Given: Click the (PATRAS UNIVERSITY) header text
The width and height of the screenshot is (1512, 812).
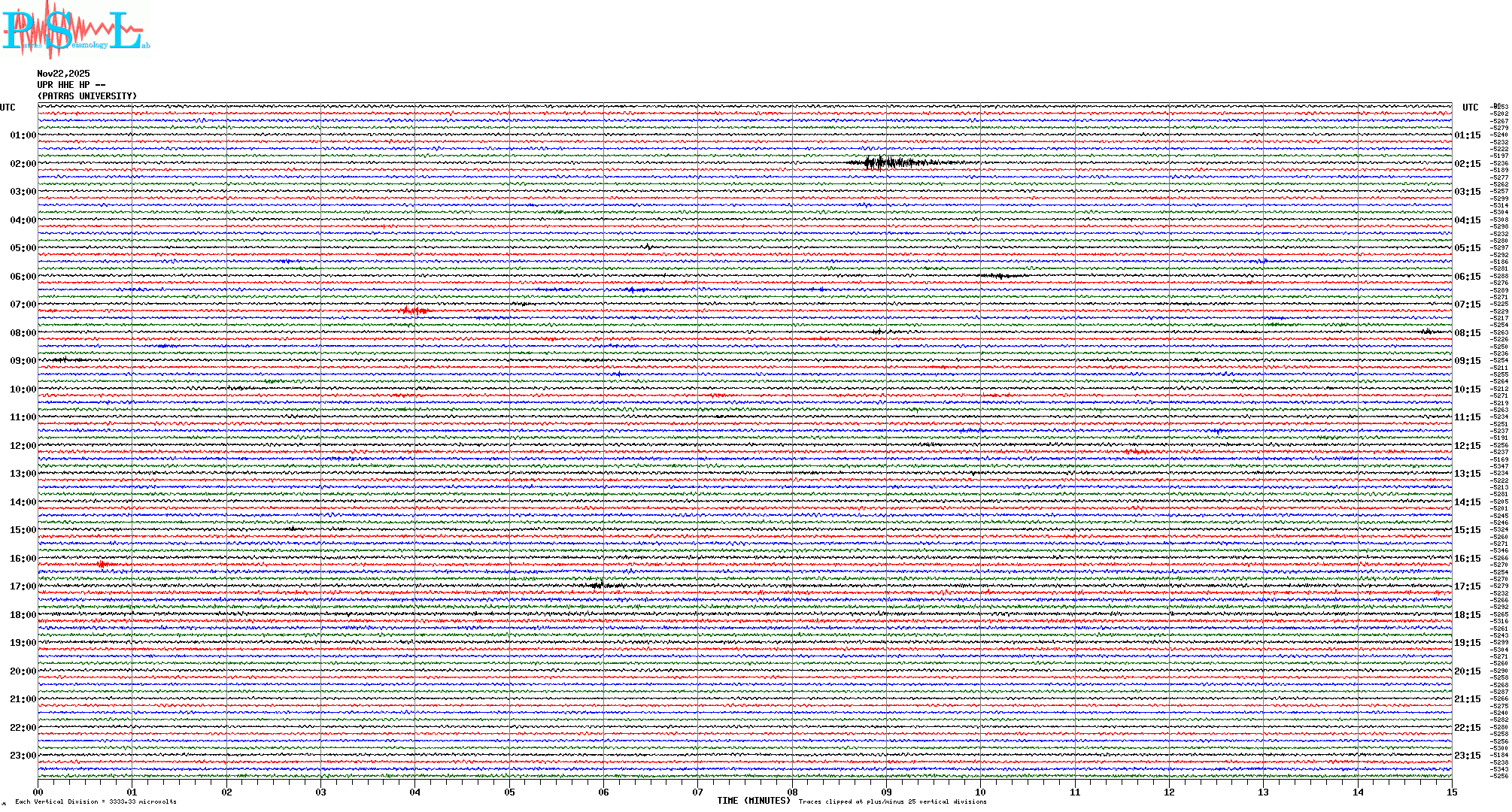Looking at the screenshot, I should click(87, 96).
